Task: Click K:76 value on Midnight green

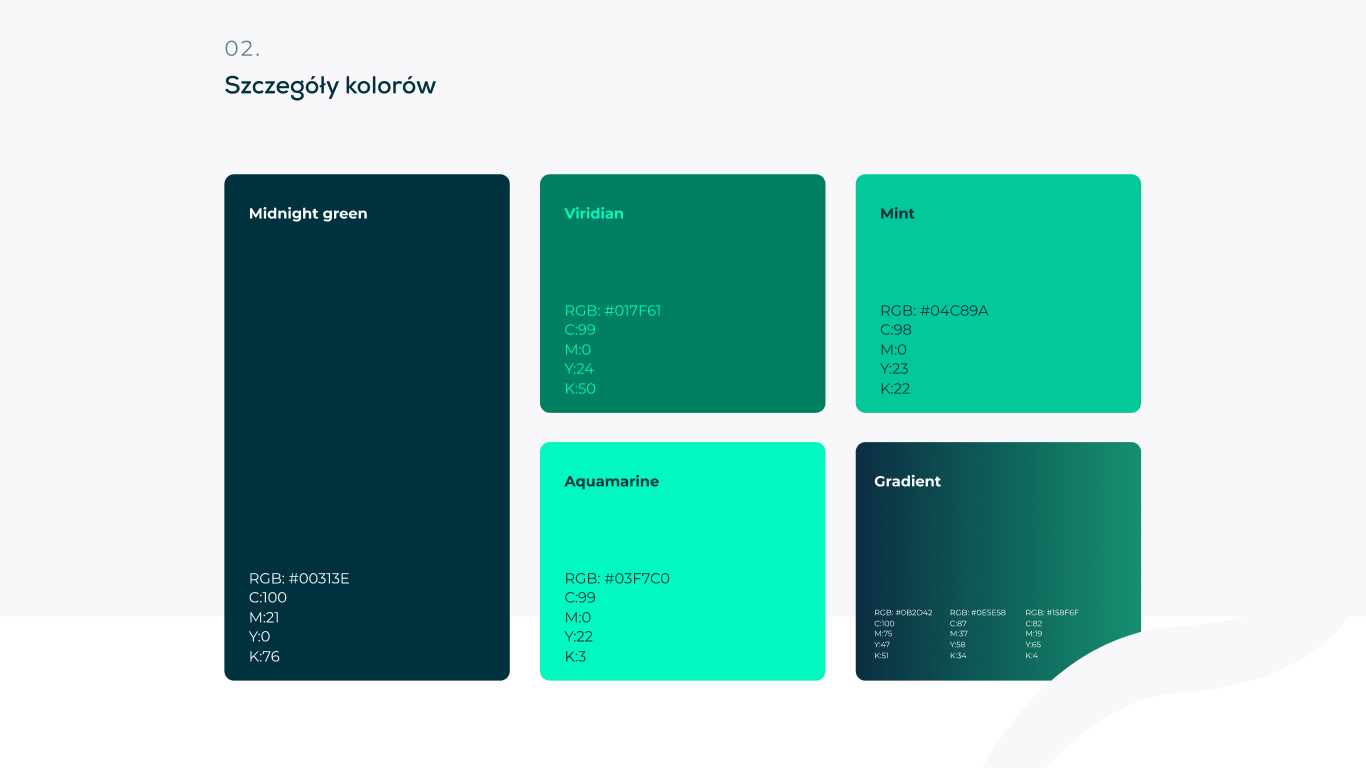Action: pos(264,657)
